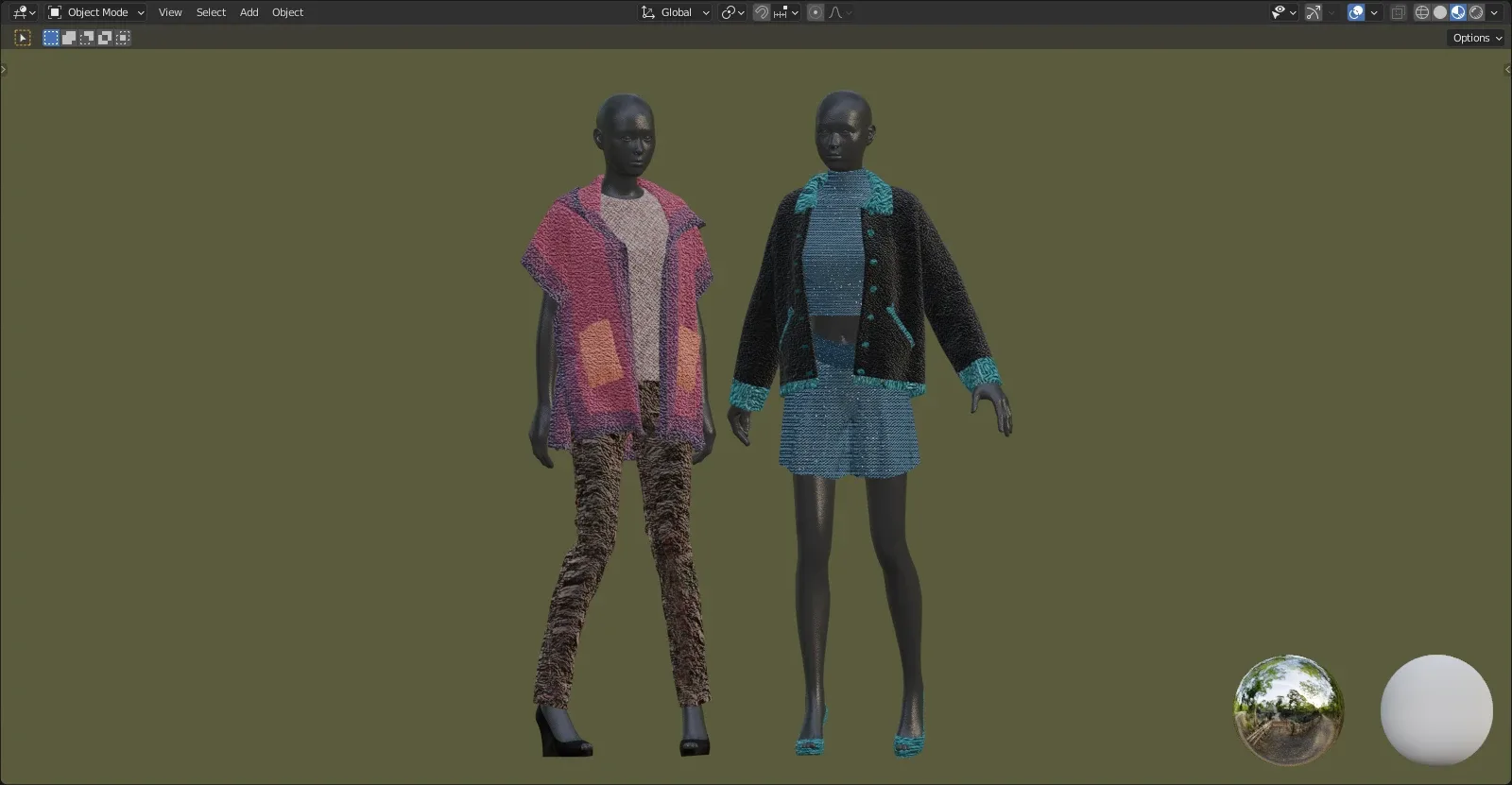This screenshot has width=1512, height=785.
Task: Open object visibility and selectability dropdown
Action: coord(1283,12)
